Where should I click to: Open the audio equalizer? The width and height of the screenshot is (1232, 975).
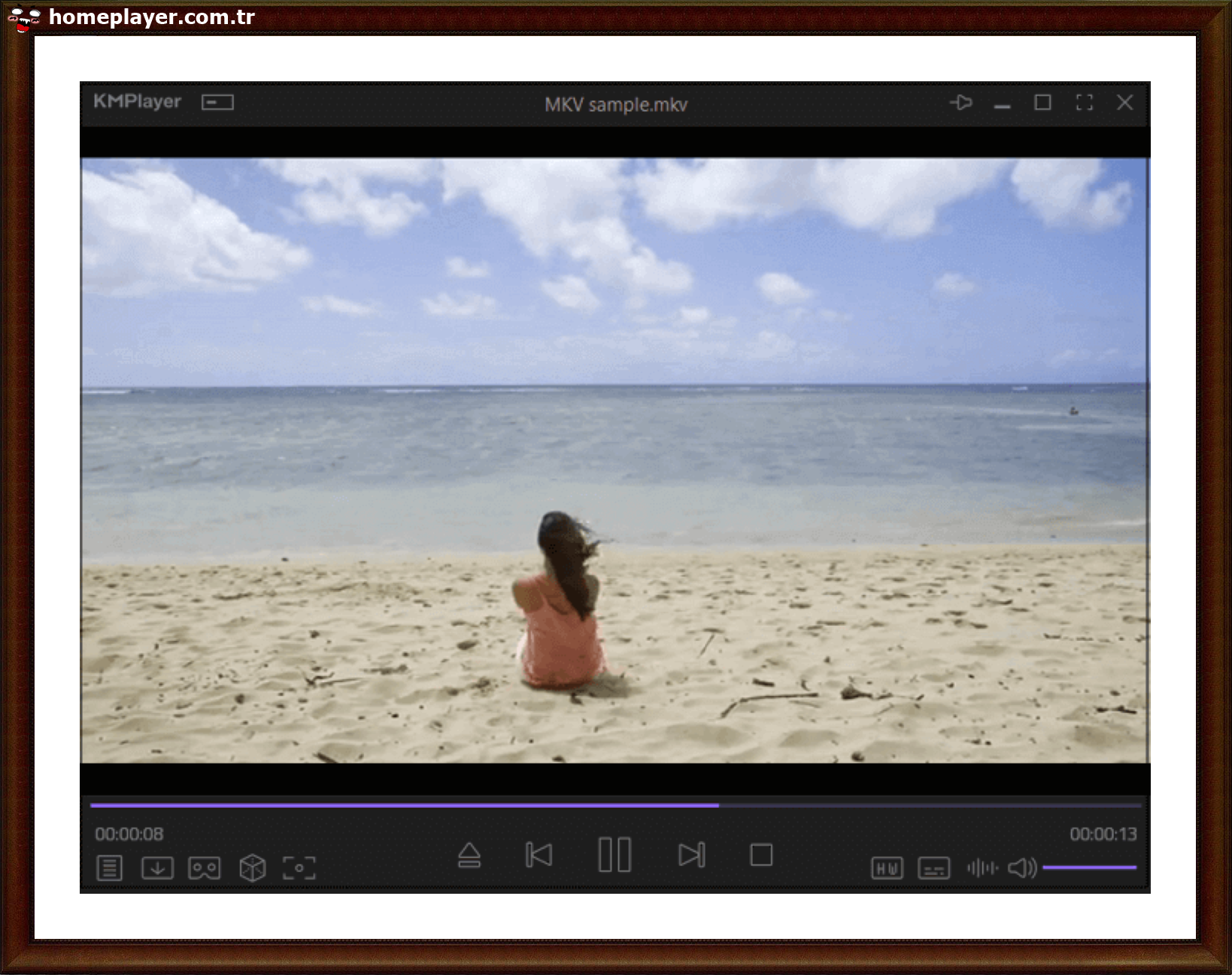point(982,867)
